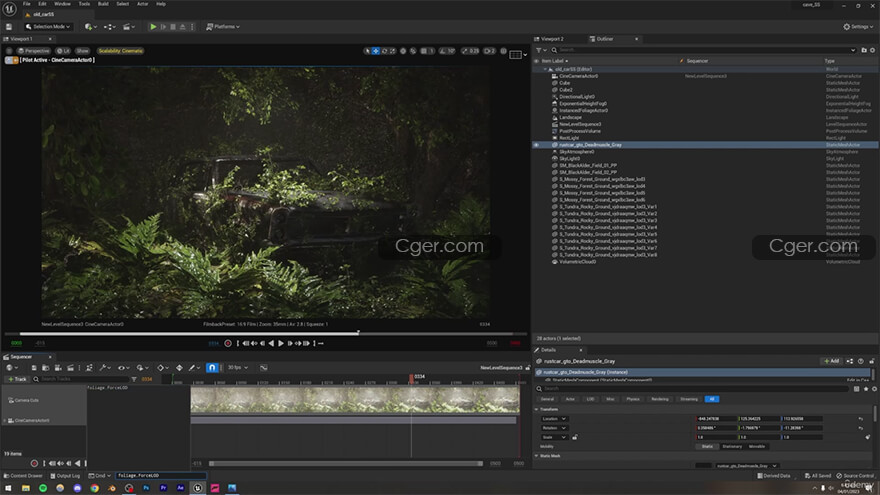Select the translate gizmo tool in viewport
The width and height of the screenshot is (880, 495).
click(x=375, y=51)
